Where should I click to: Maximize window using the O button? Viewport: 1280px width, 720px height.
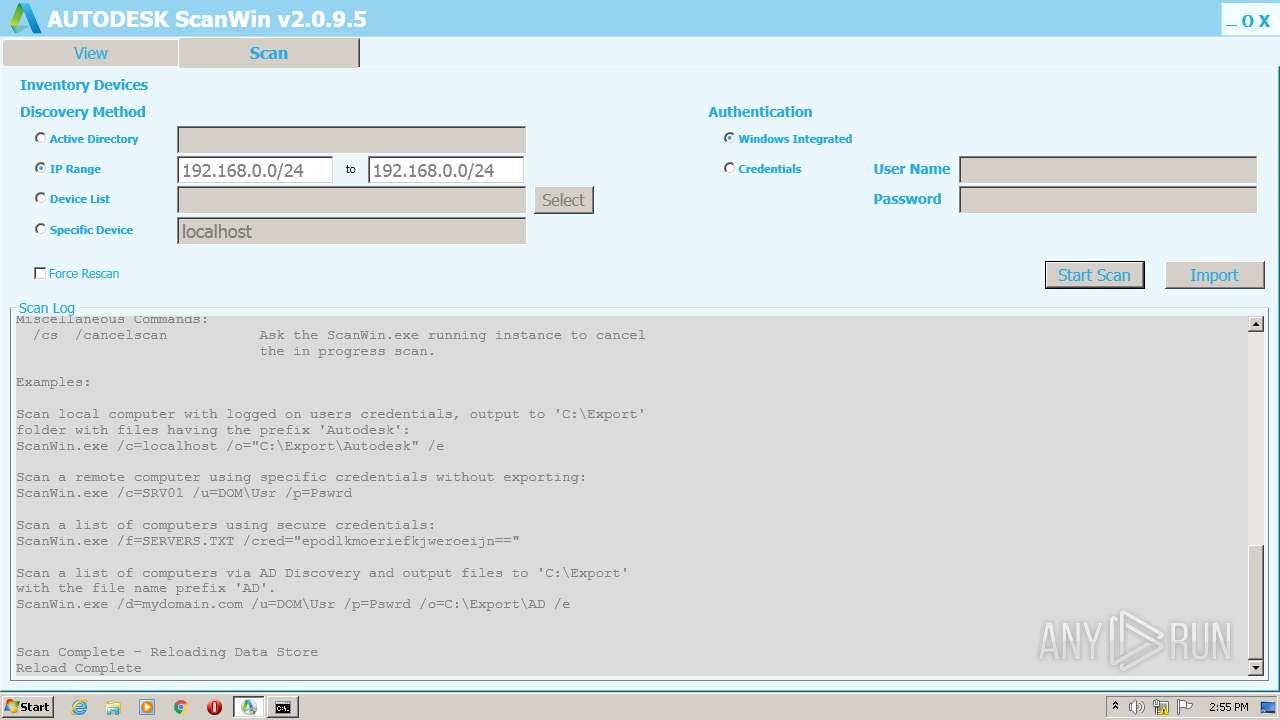point(1247,21)
